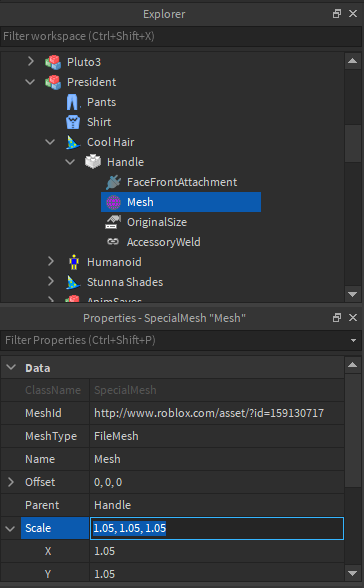Click the ClassName property label

click(53, 390)
